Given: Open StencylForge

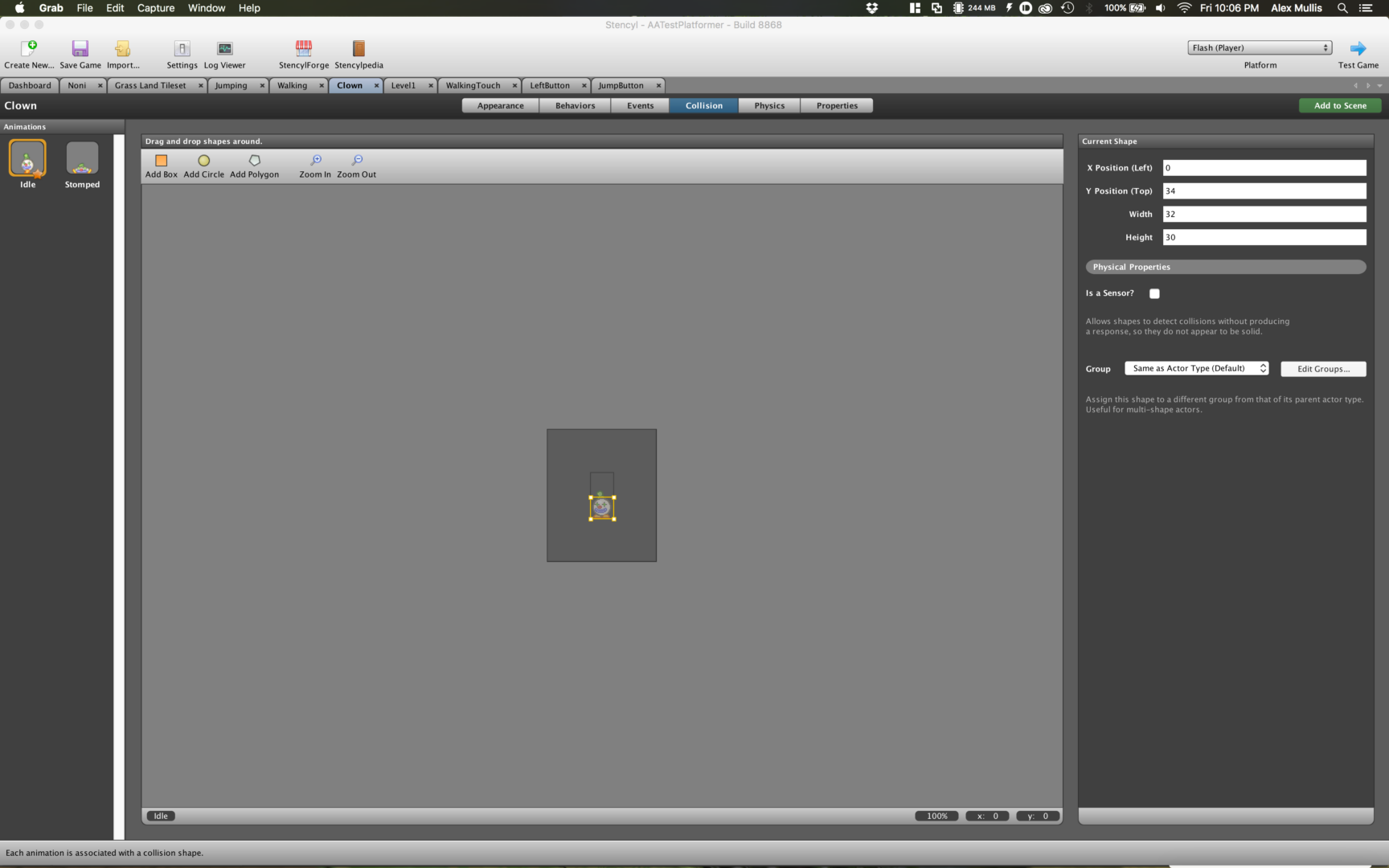Looking at the screenshot, I should 303,53.
